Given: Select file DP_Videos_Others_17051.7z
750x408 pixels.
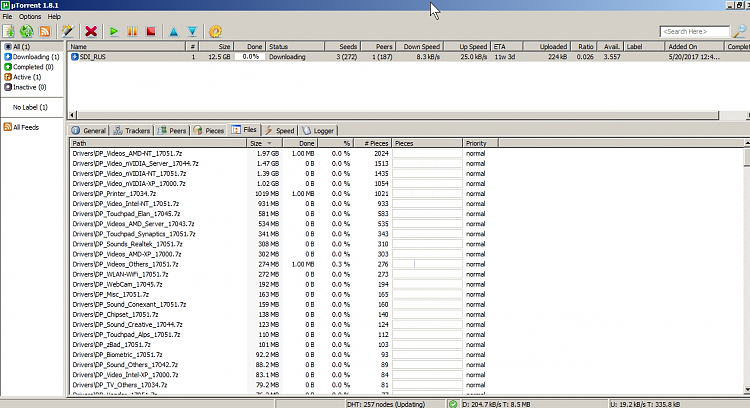Looking at the screenshot, I should click(125, 264).
